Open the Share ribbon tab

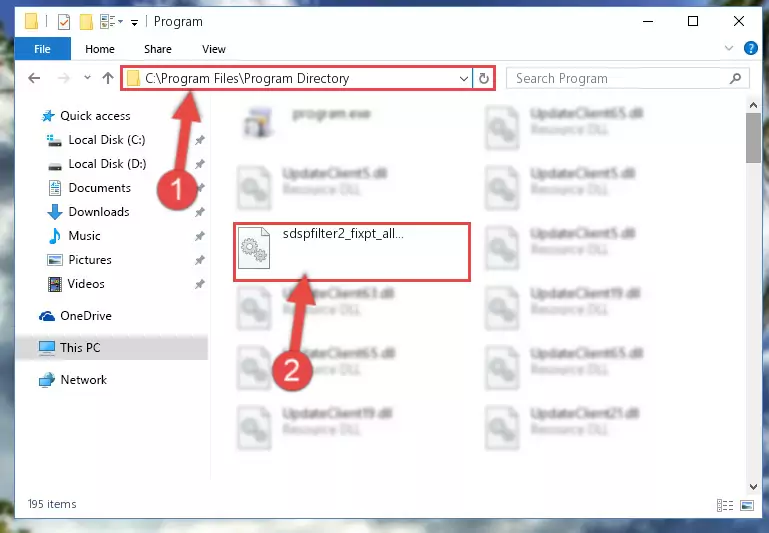click(x=157, y=49)
